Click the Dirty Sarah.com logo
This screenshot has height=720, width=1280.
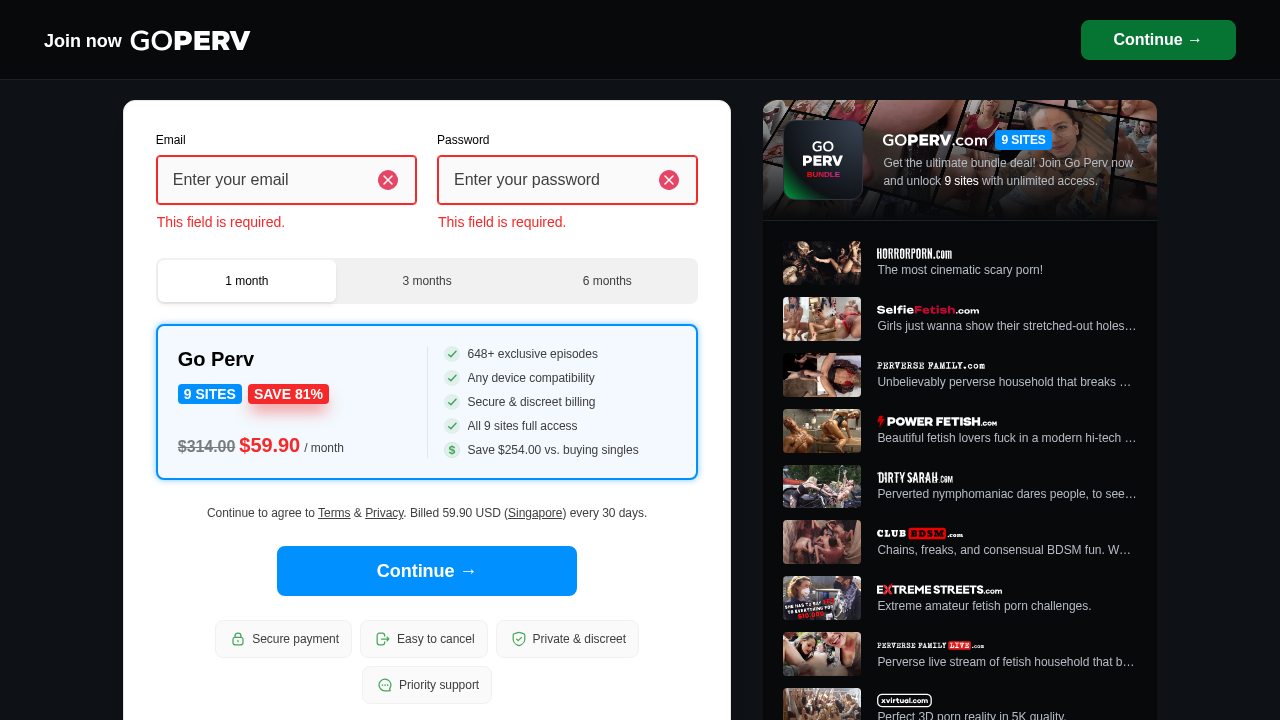pos(915,478)
